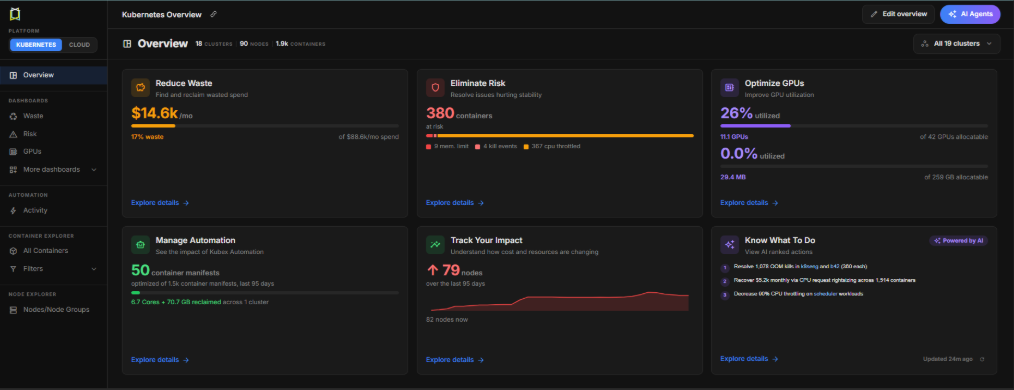1014x390 pixels.
Task: Expand More dashboards chevron in sidebar
Action: [94, 169]
